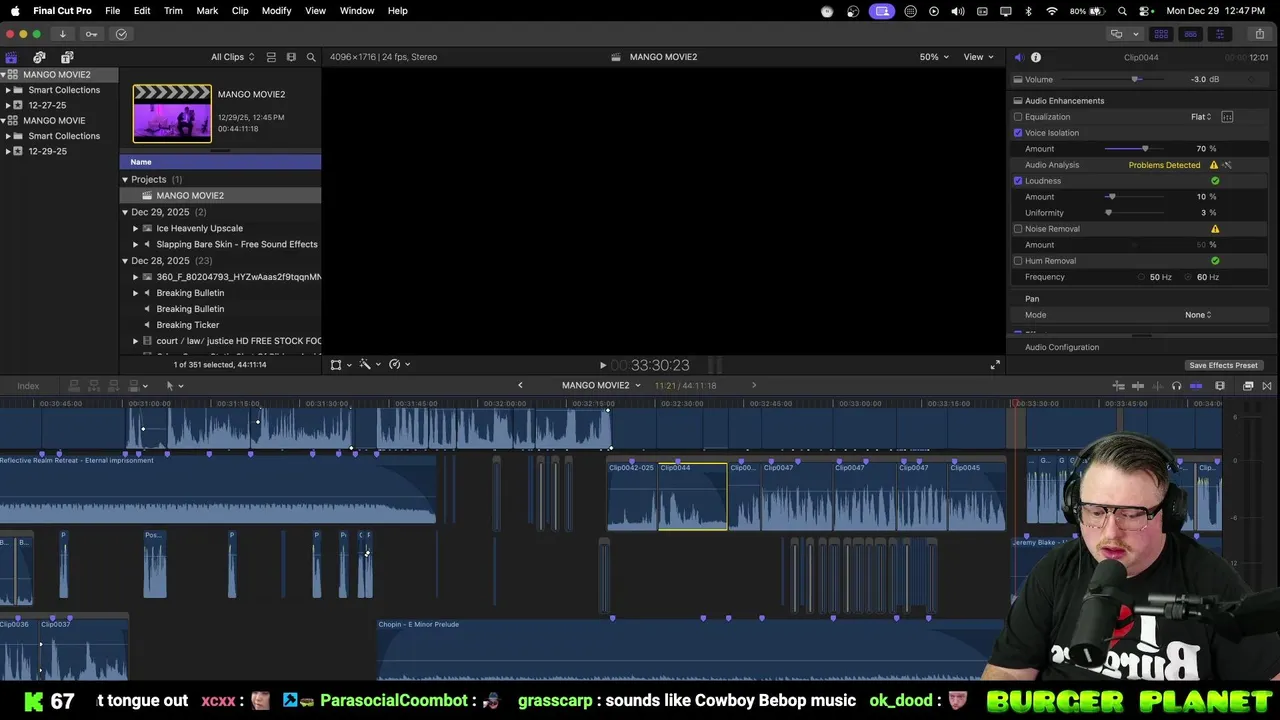Open the browser search magnifier

[x=311, y=57]
